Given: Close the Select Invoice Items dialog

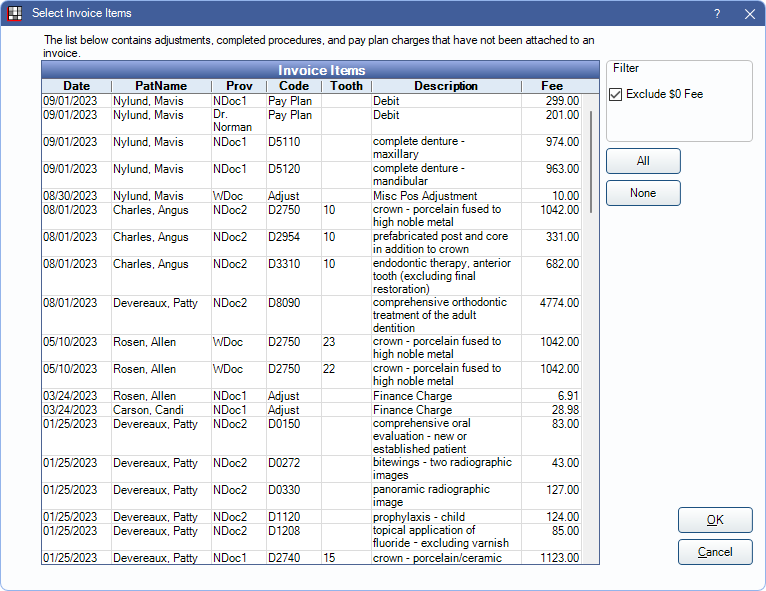Looking at the screenshot, I should point(749,13).
